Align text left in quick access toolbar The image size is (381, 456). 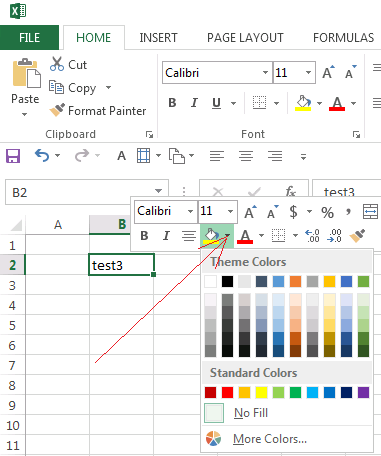(217, 156)
